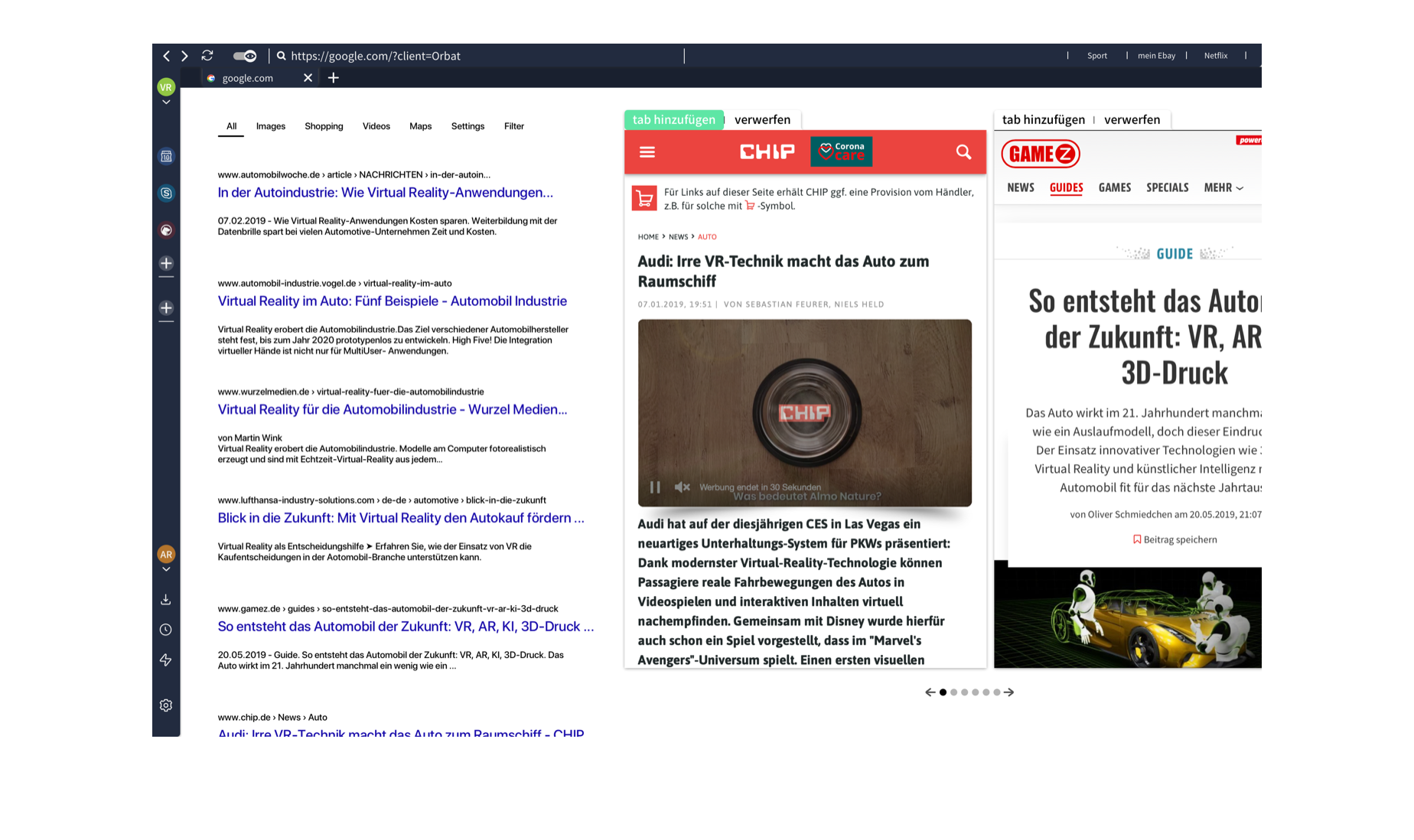The width and height of the screenshot is (1414, 840).
Task: Click 'verwerfen' above GameZ preview
Action: tap(1132, 119)
